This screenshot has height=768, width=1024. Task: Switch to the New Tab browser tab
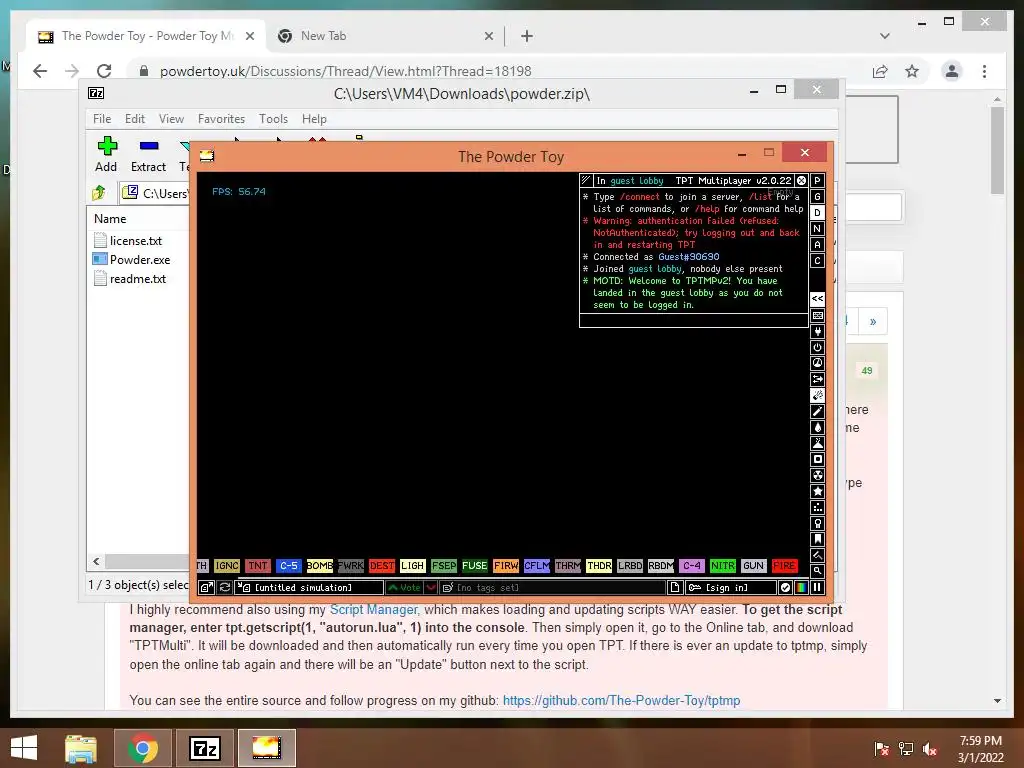[385, 36]
